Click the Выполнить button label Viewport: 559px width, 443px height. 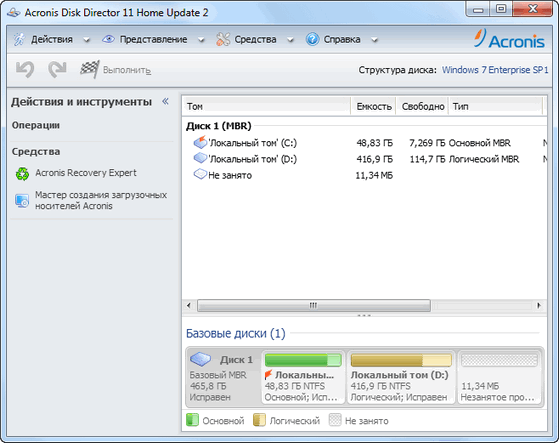(127, 70)
